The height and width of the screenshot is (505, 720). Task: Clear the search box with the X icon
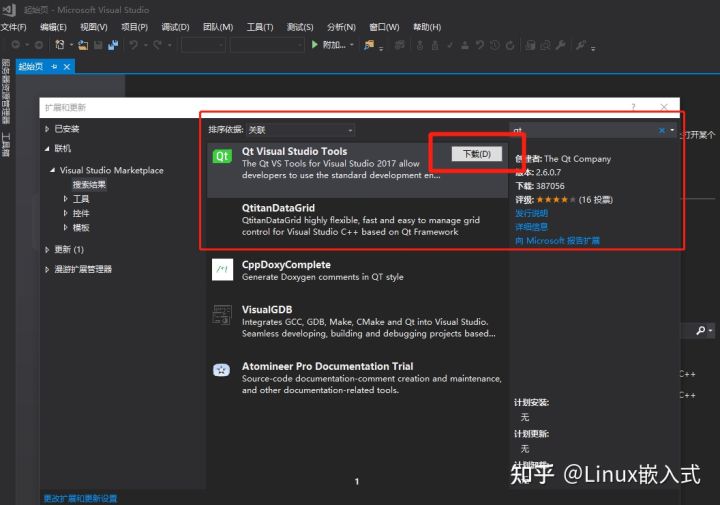pos(661,130)
